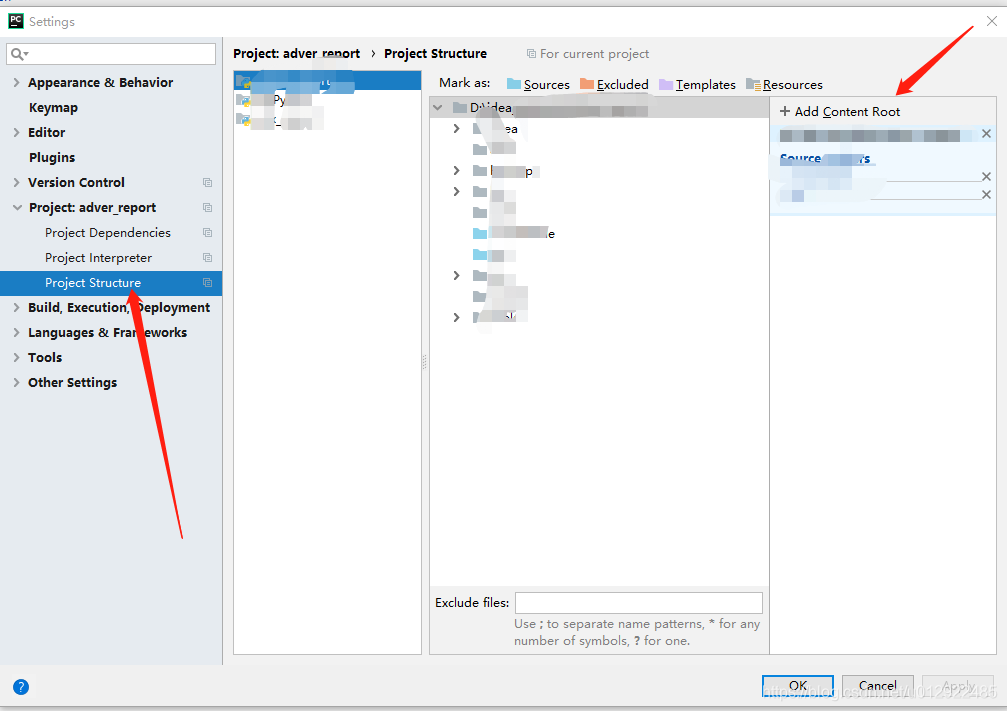Screen dimensions: 1007x711
Task: Open Plugins settings
Action: pyautogui.click(x=52, y=157)
